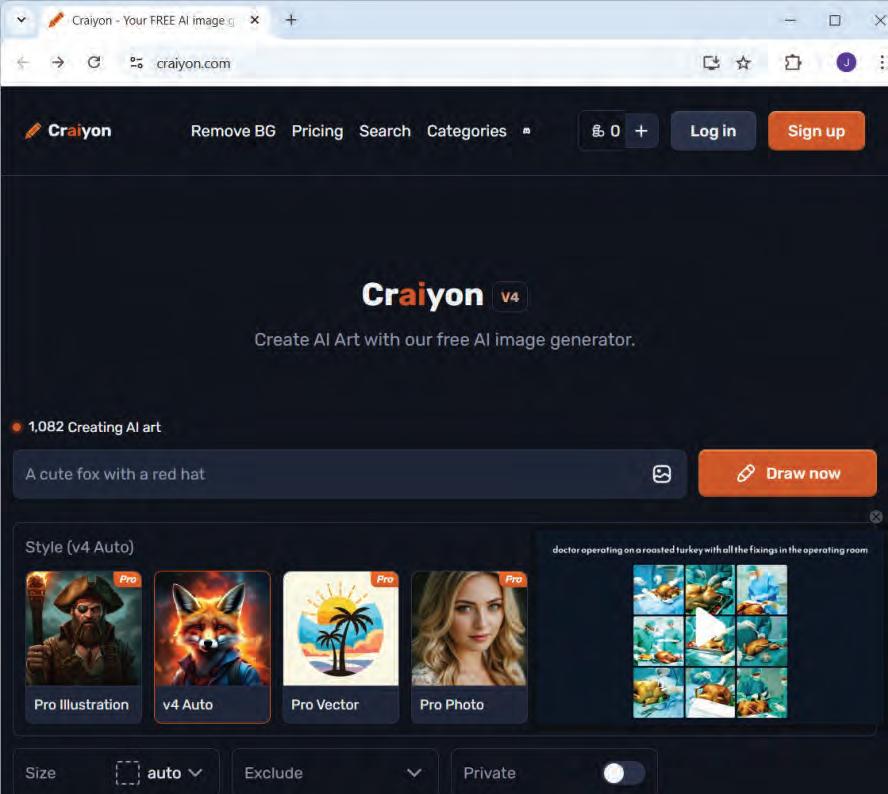Add credits with the plus button
The height and width of the screenshot is (794, 888).
(641, 131)
